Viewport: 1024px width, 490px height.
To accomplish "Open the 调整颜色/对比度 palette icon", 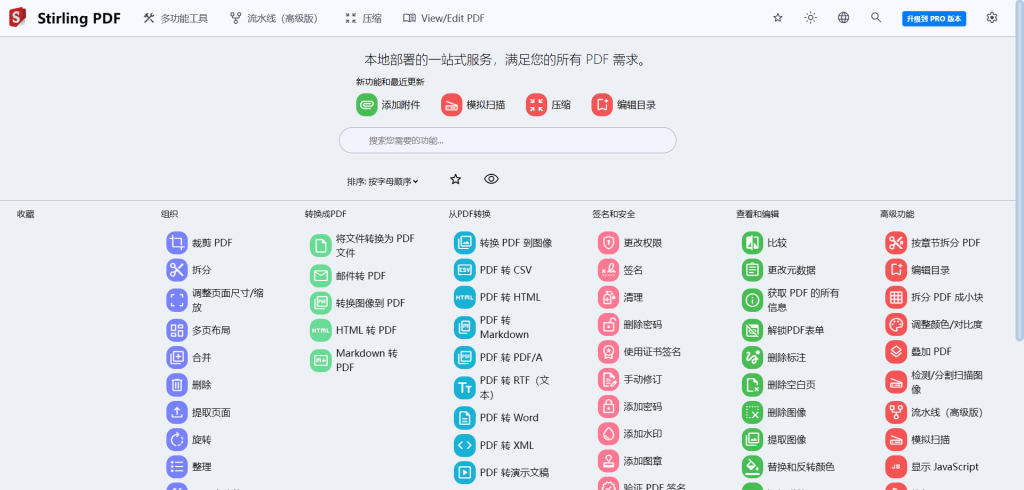I will (896, 325).
